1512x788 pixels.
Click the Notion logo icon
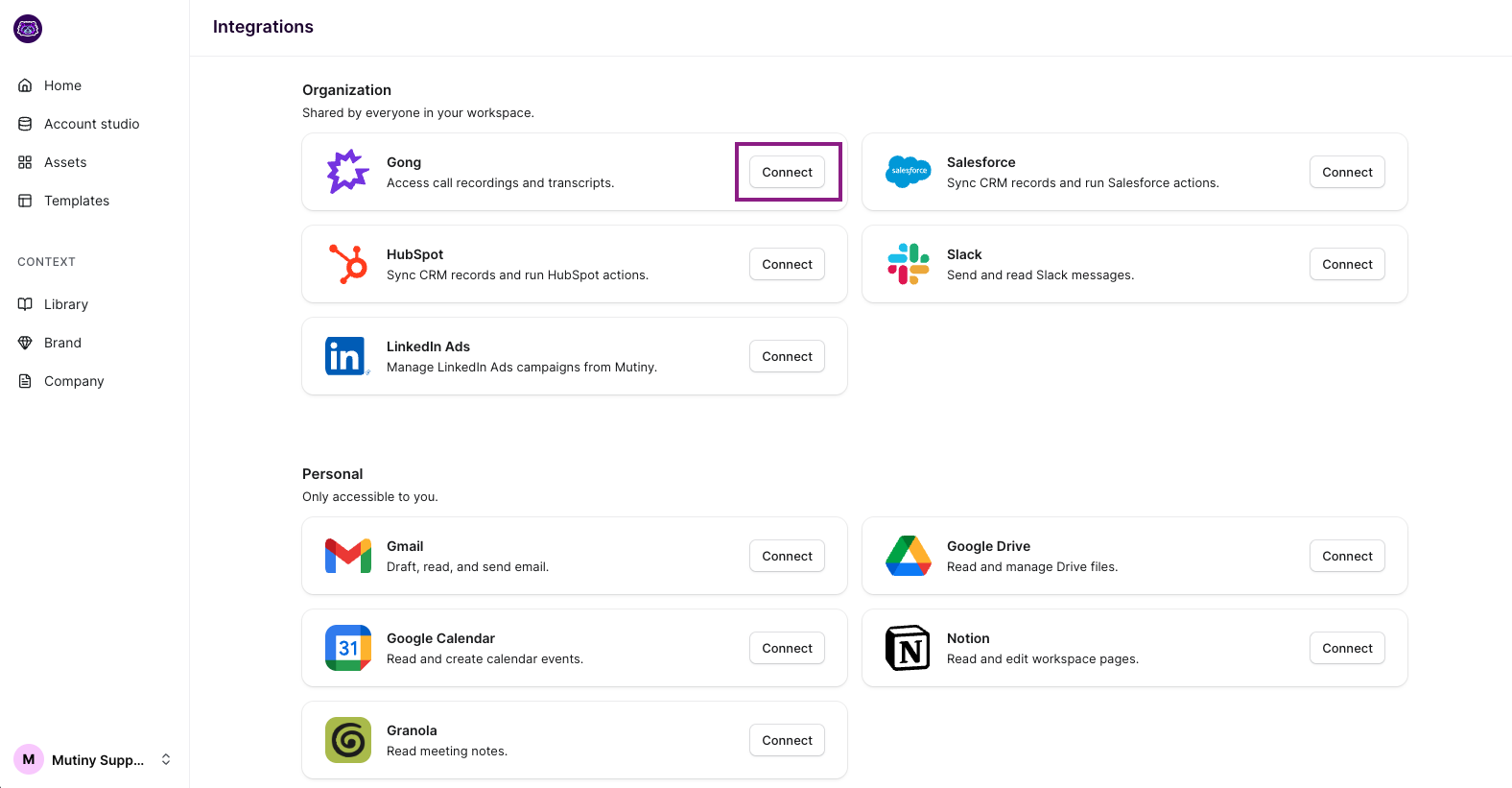coord(908,648)
